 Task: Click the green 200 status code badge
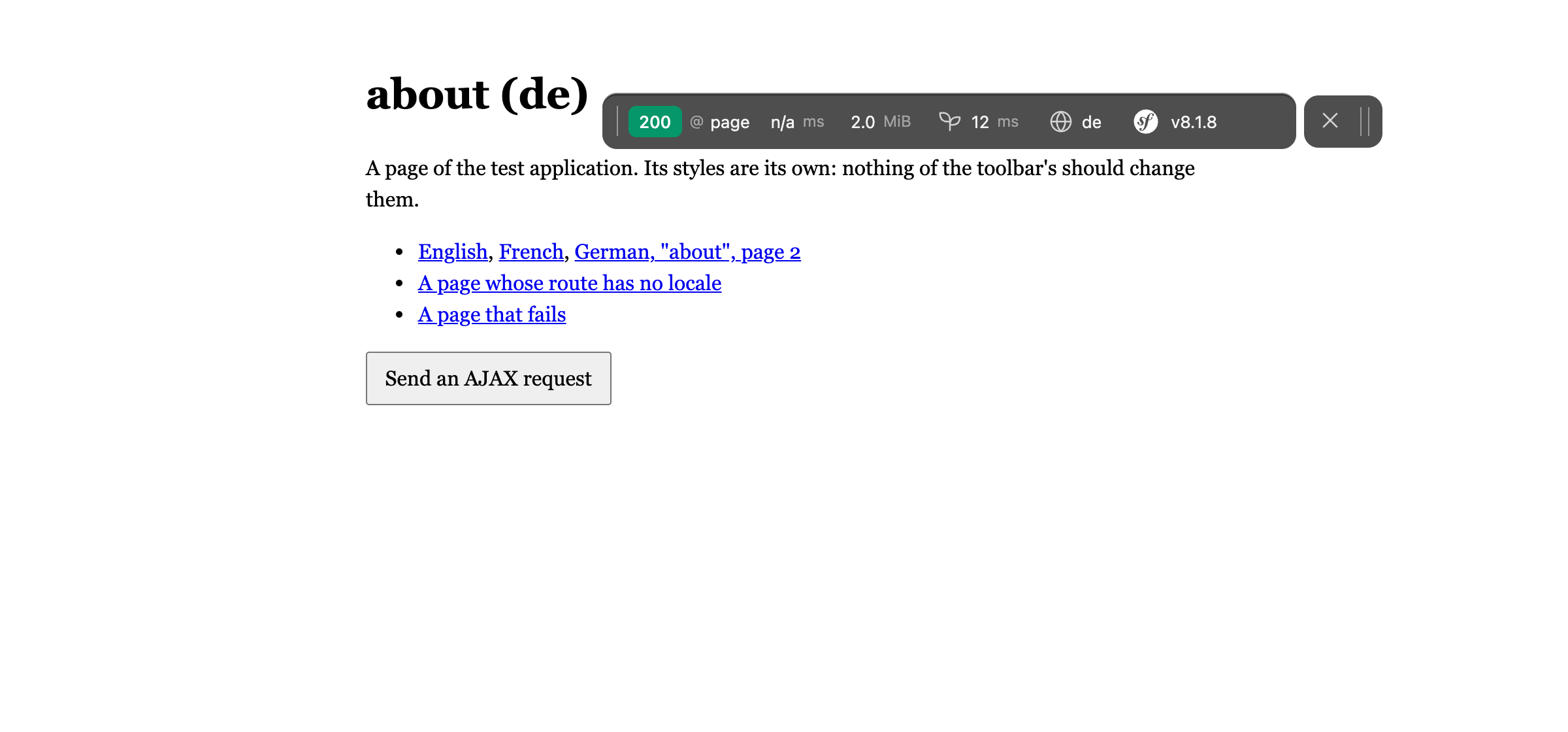tap(655, 122)
